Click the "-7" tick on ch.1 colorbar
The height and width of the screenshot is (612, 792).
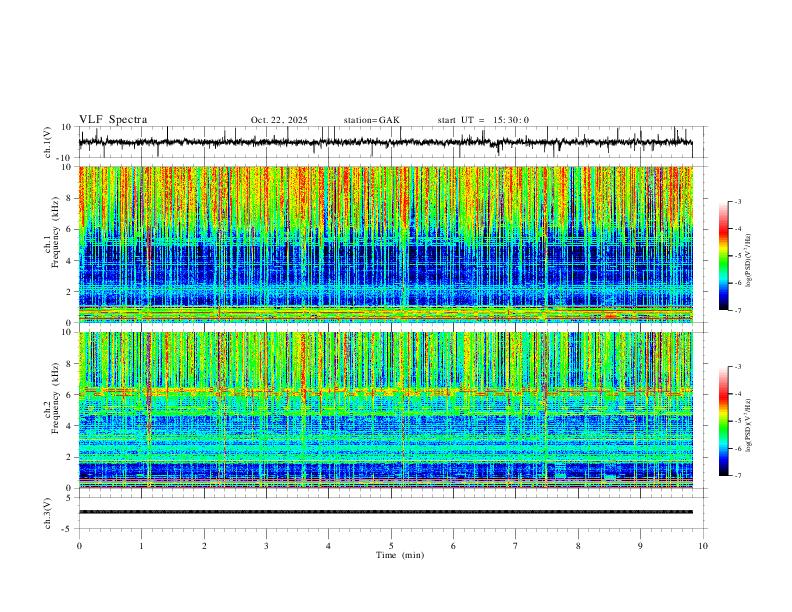click(x=738, y=311)
